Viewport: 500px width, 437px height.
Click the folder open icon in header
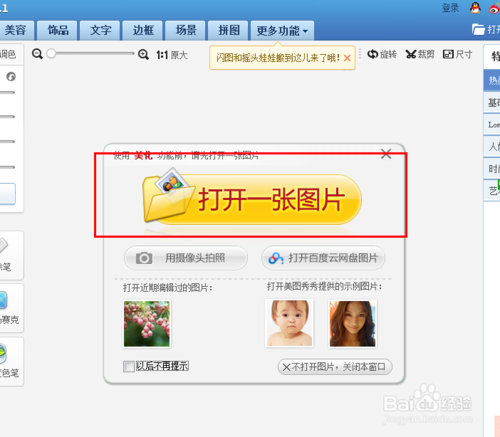coord(478,29)
